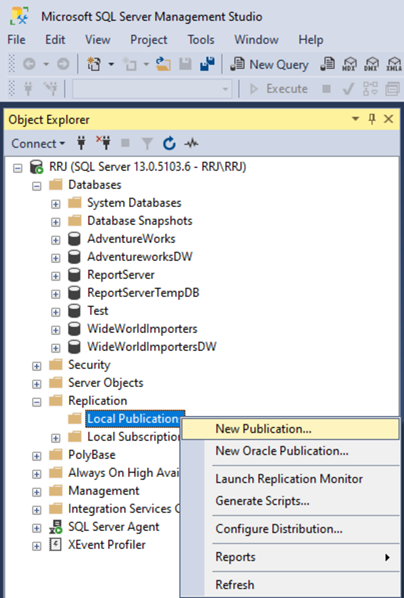This screenshot has width=404, height=598.
Task: Click the Cancel Executing Query stop icon
Action: [x=326, y=89]
